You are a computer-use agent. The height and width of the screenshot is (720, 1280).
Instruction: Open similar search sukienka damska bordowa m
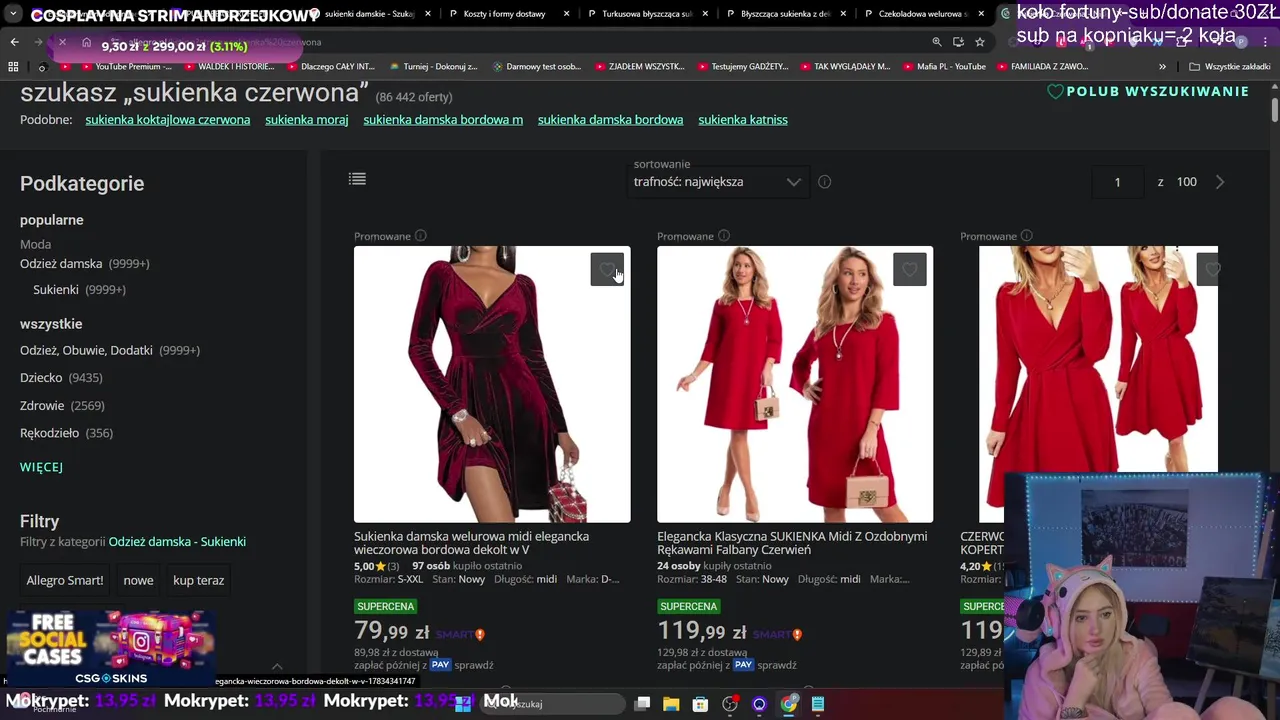443,120
